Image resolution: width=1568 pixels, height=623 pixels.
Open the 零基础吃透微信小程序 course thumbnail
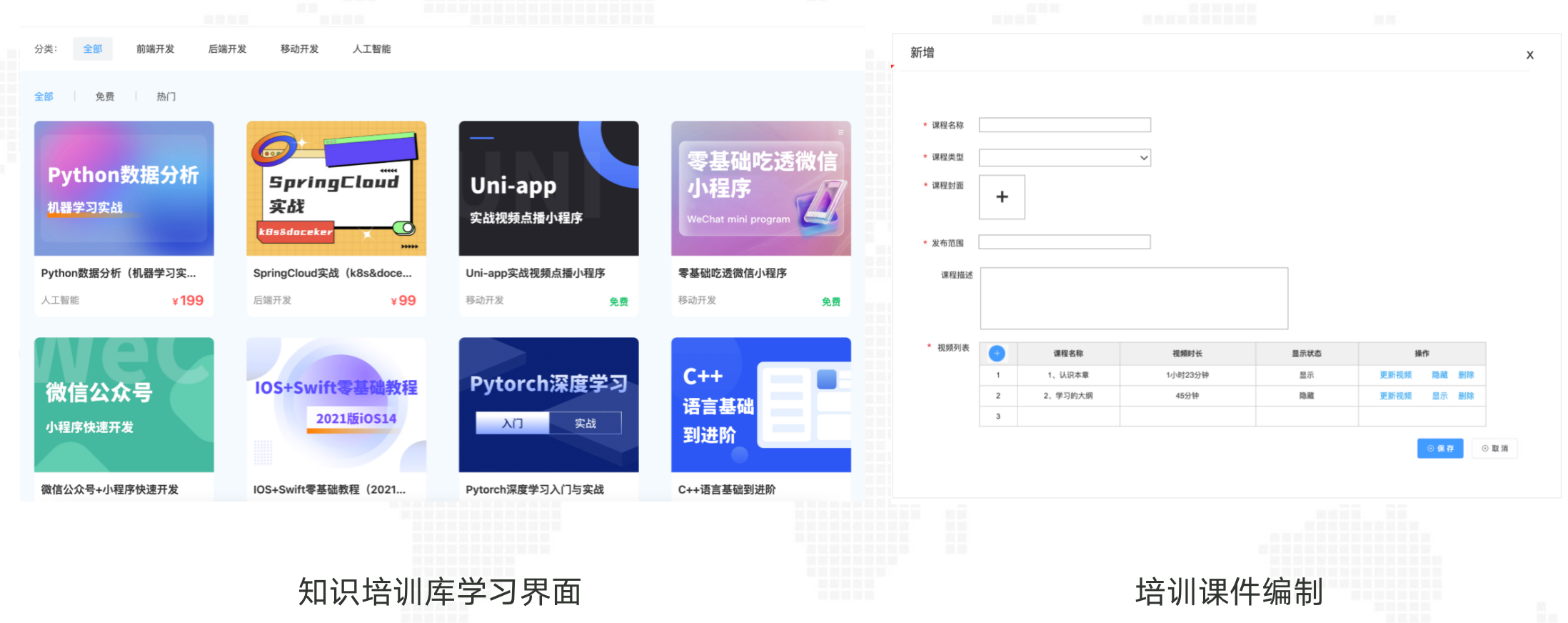761,188
